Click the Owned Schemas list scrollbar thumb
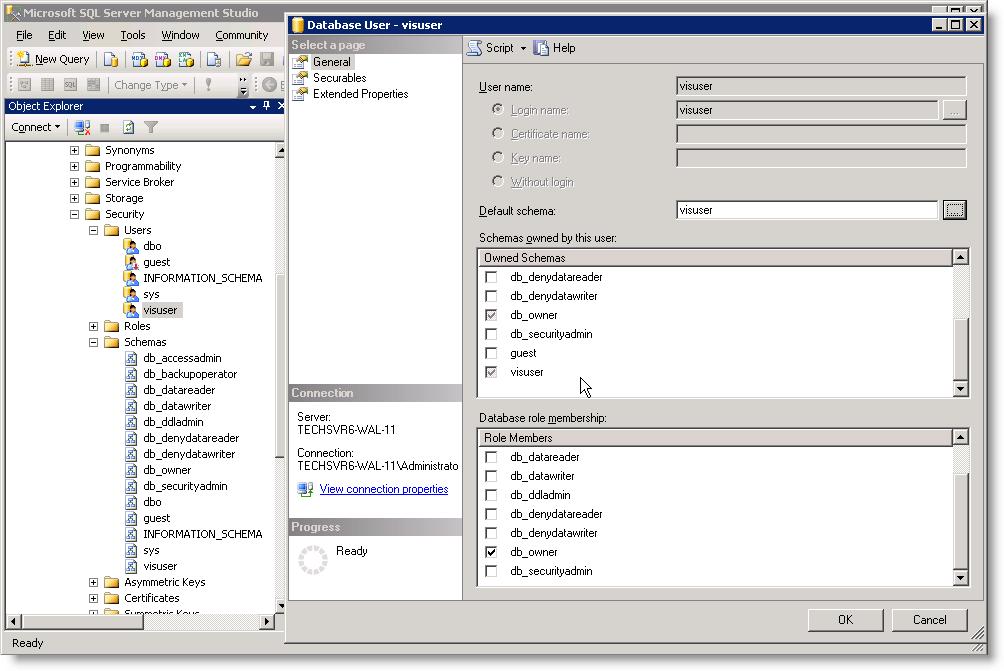The width and height of the screenshot is (1004, 671). [960, 349]
